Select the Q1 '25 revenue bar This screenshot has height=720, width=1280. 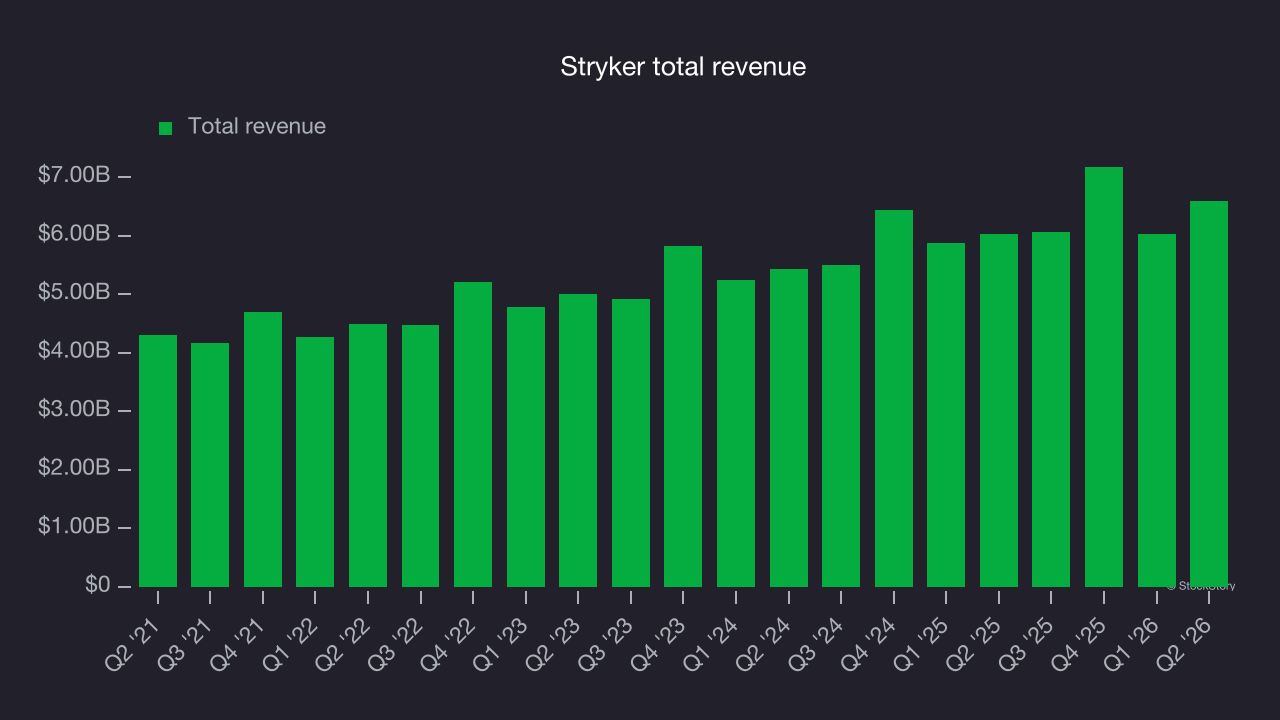click(x=946, y=415)
